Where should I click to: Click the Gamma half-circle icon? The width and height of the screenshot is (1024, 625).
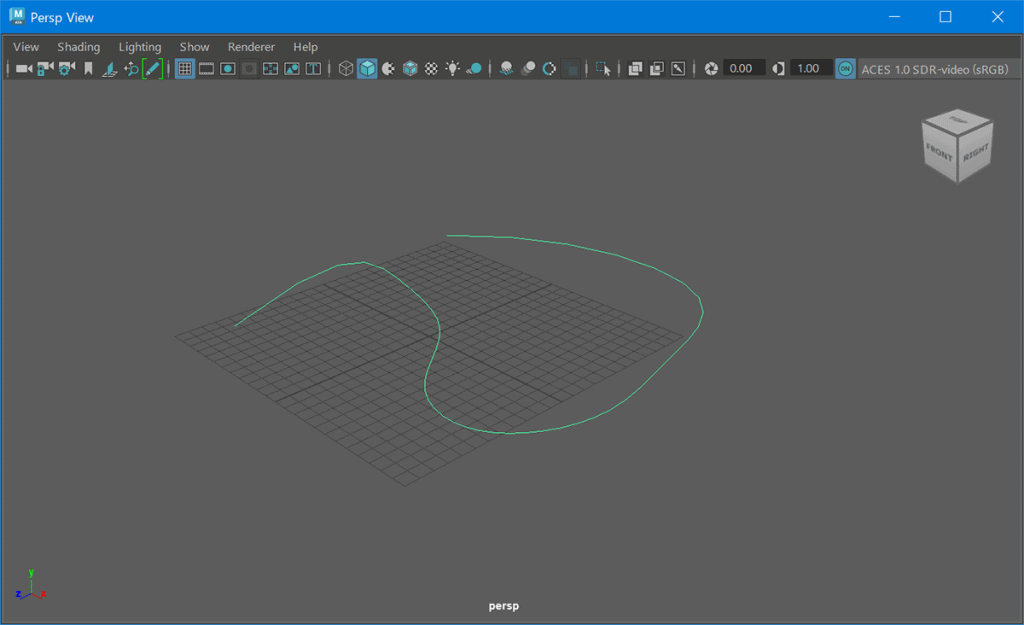pos(778,69)
